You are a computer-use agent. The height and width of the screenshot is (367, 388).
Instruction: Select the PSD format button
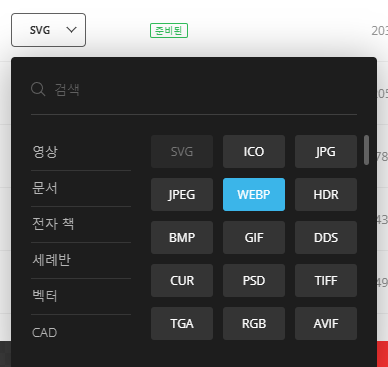(254, 281)
